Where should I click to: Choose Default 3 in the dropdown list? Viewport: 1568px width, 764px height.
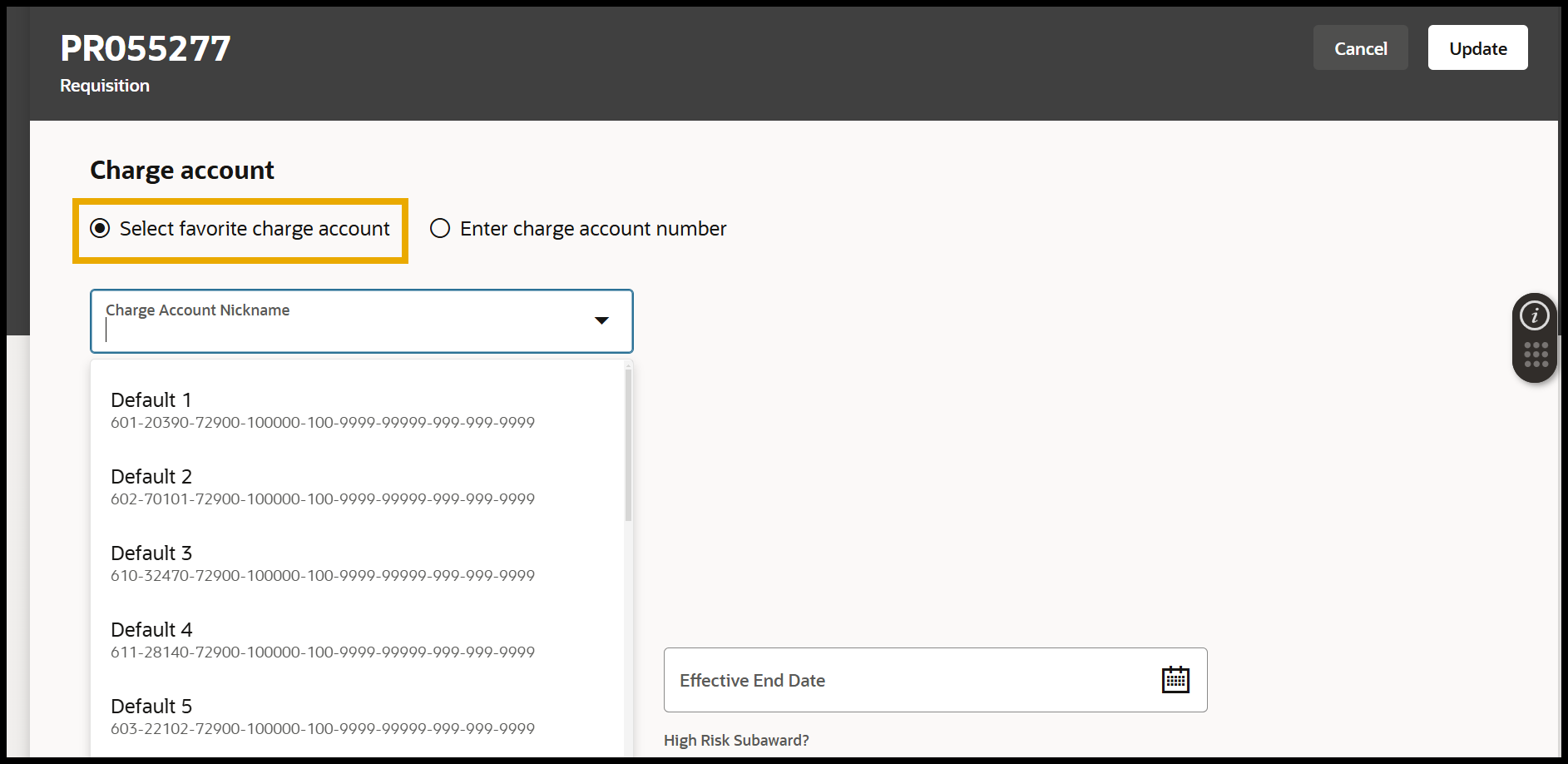click(x=322, y=563)
